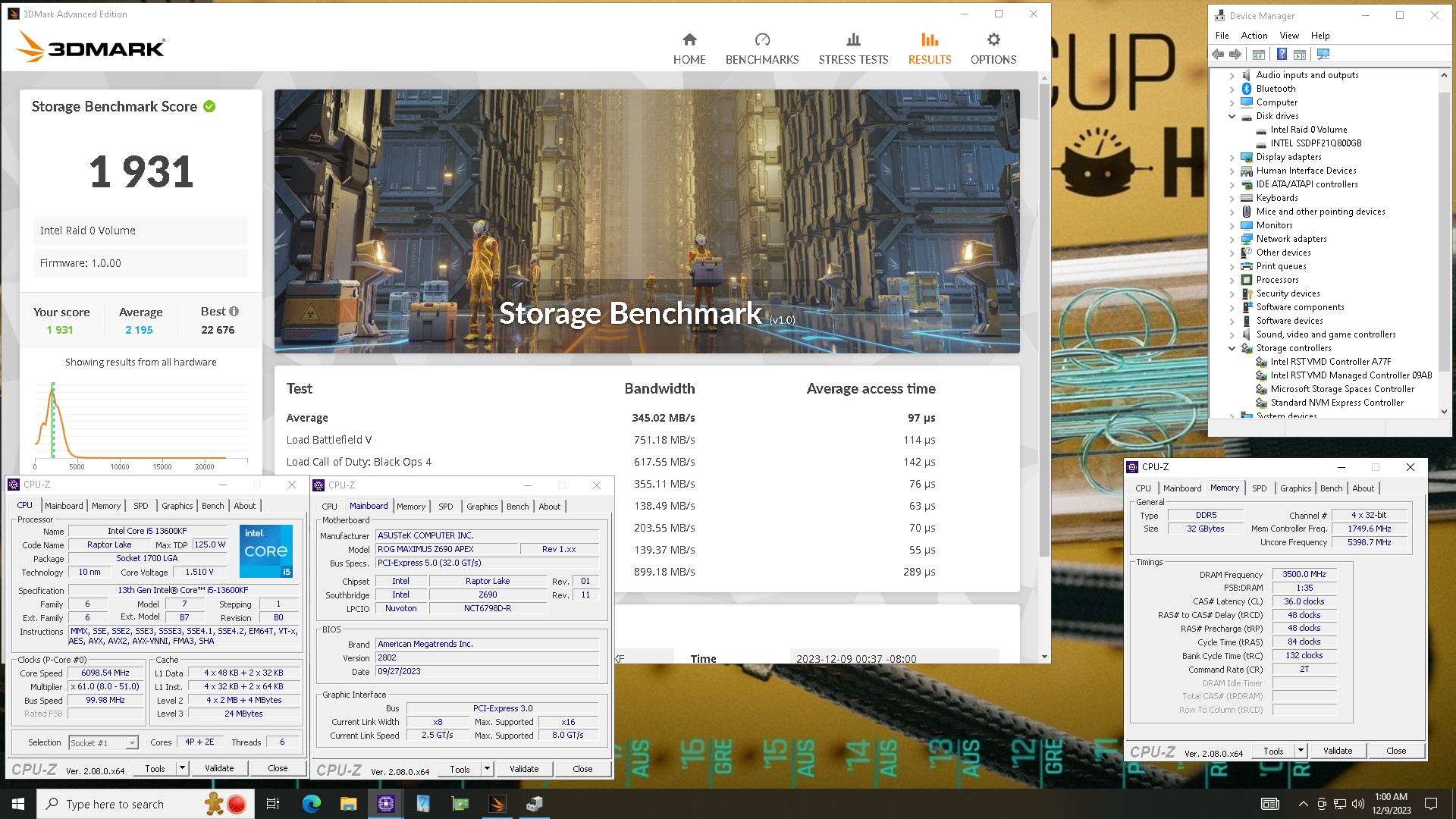
Task: Click green verified checkmark beside score title
Action: pos(209,107)
